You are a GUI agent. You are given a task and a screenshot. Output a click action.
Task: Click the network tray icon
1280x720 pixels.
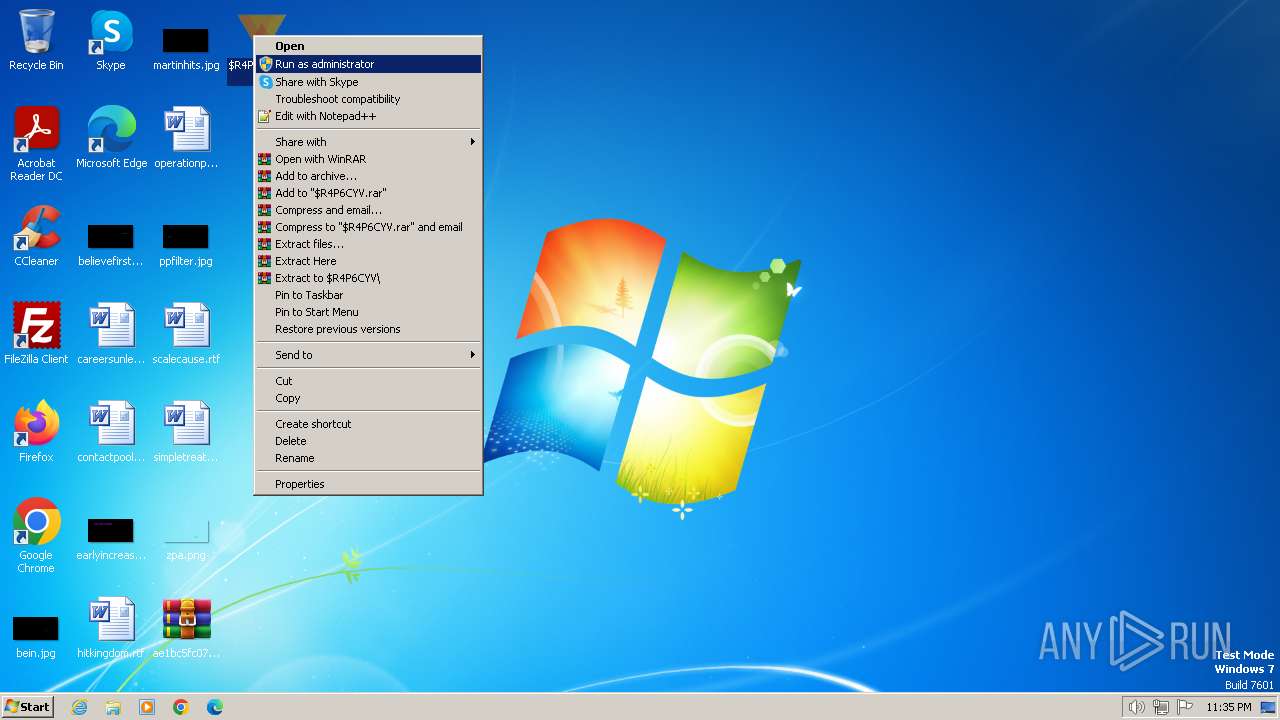1161,707
